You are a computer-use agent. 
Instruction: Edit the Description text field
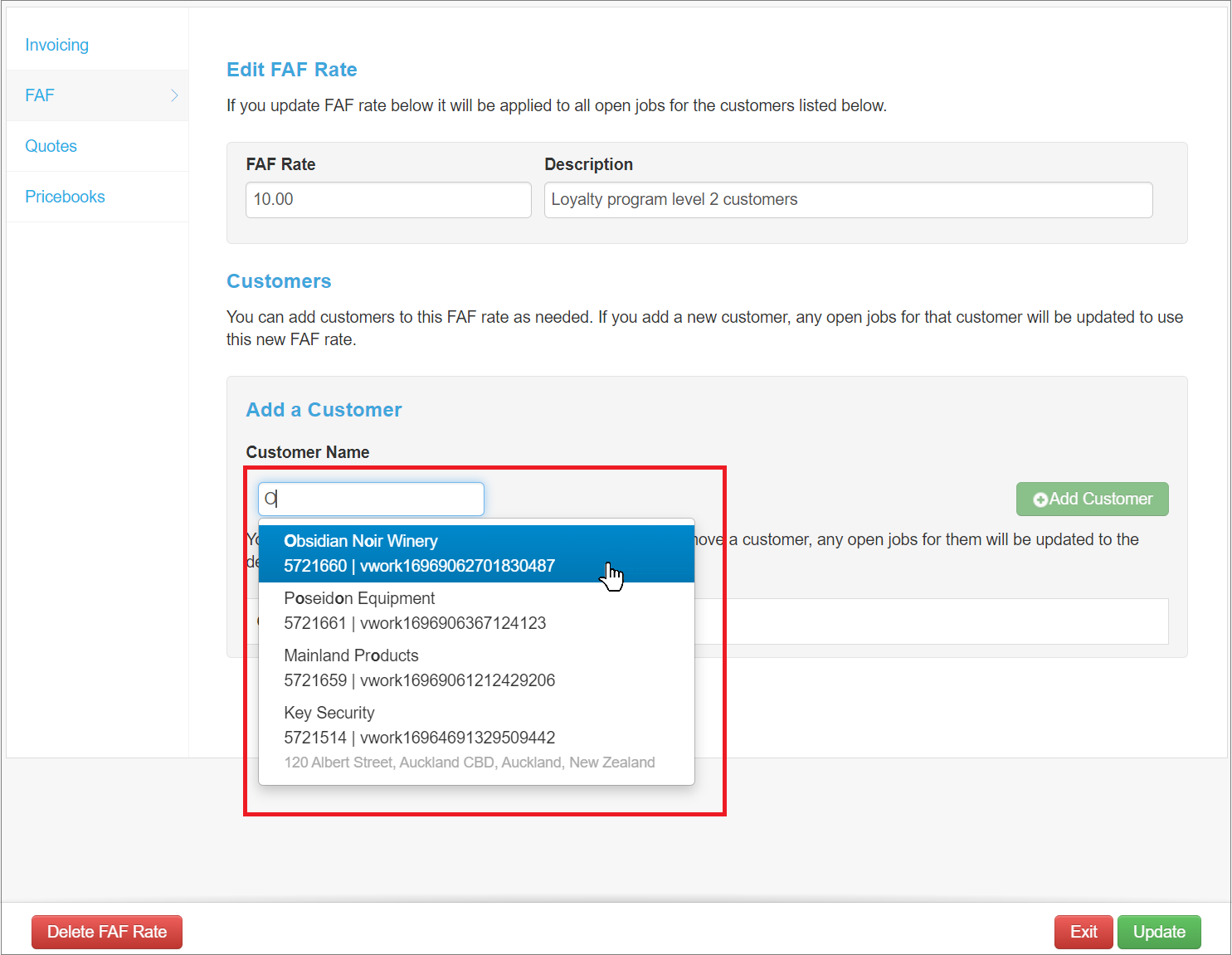(x=847, y=199)
